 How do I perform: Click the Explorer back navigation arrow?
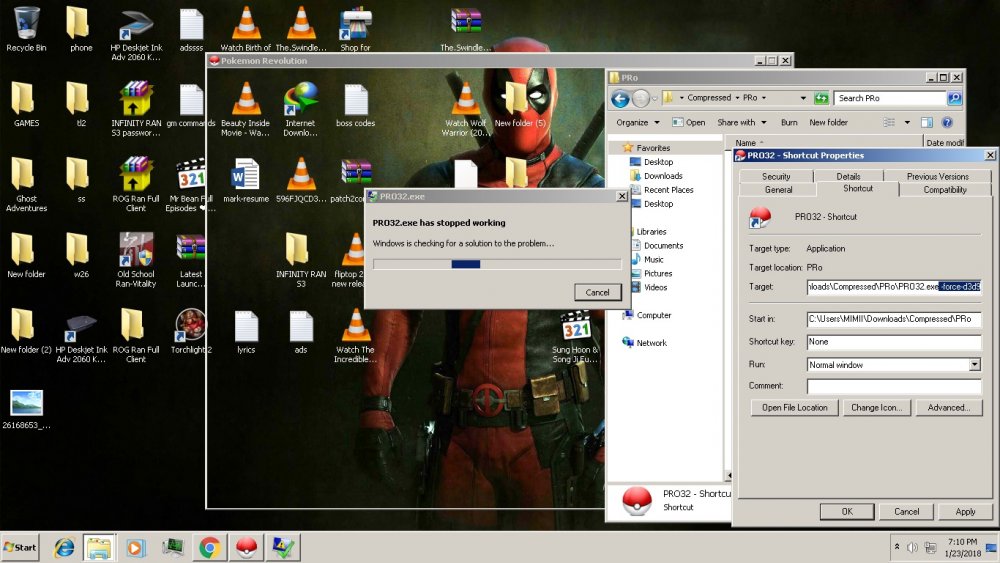[620, 98]
